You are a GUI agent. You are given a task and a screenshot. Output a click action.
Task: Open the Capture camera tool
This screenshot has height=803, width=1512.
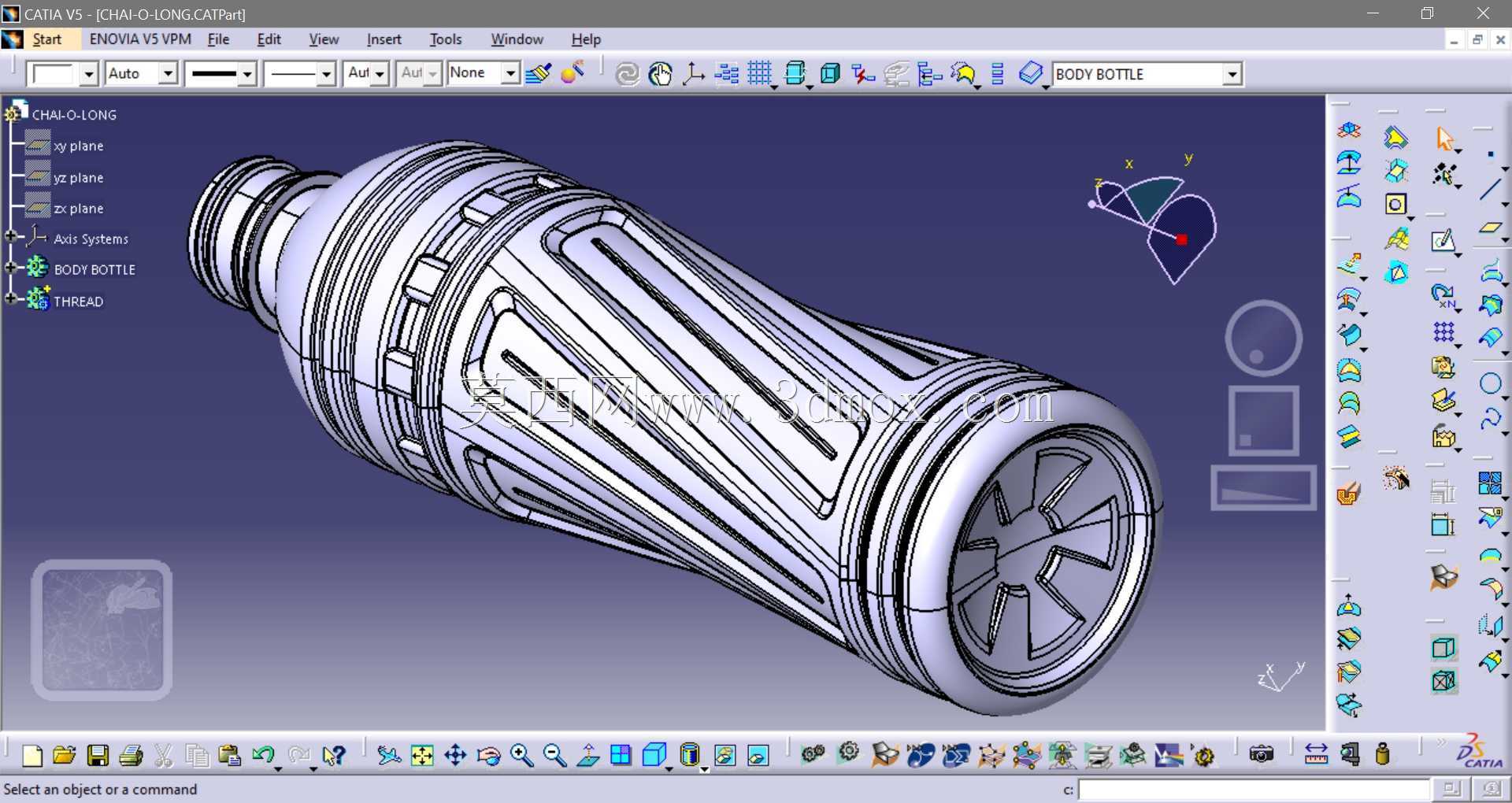click(1261, 754)
